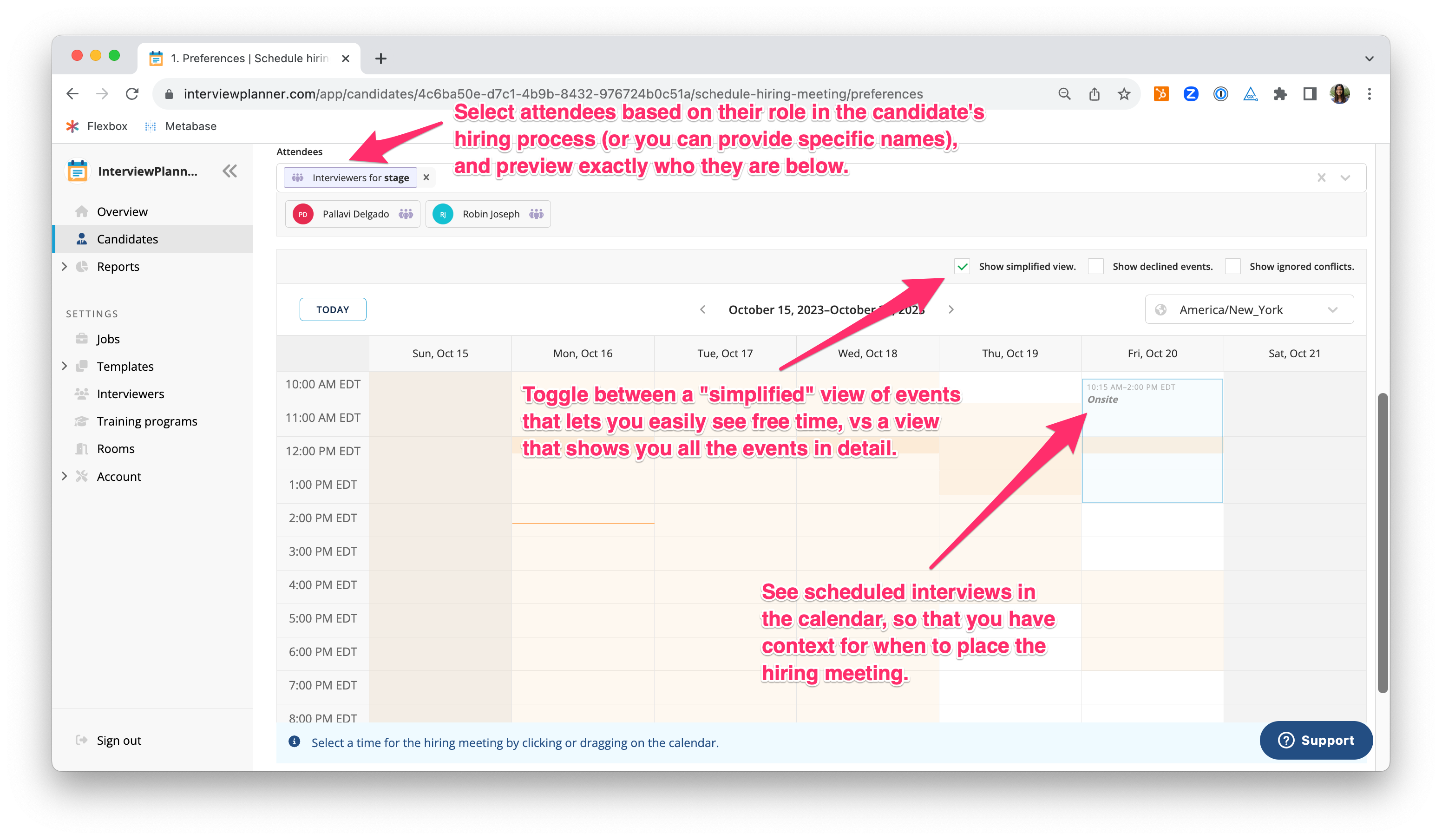Enable Show ignored conflicts checkbox
Image resolution: width=1442 pixels, height=840 pixels.
(1232, 266)
